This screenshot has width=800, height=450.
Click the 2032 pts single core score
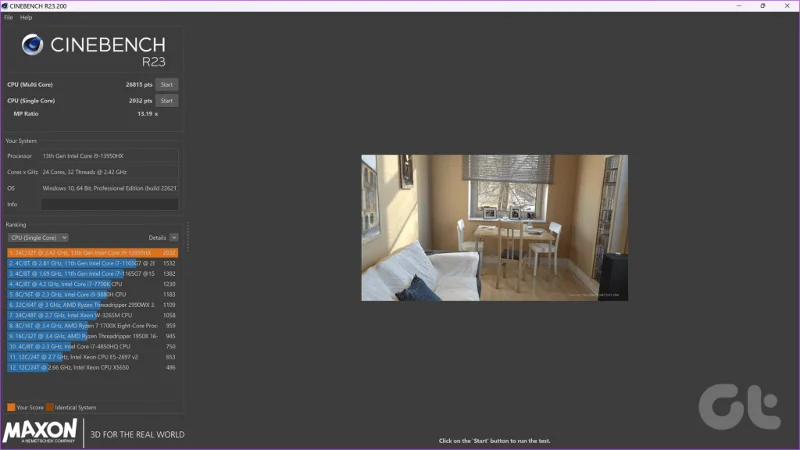click(x=140, y=101)
